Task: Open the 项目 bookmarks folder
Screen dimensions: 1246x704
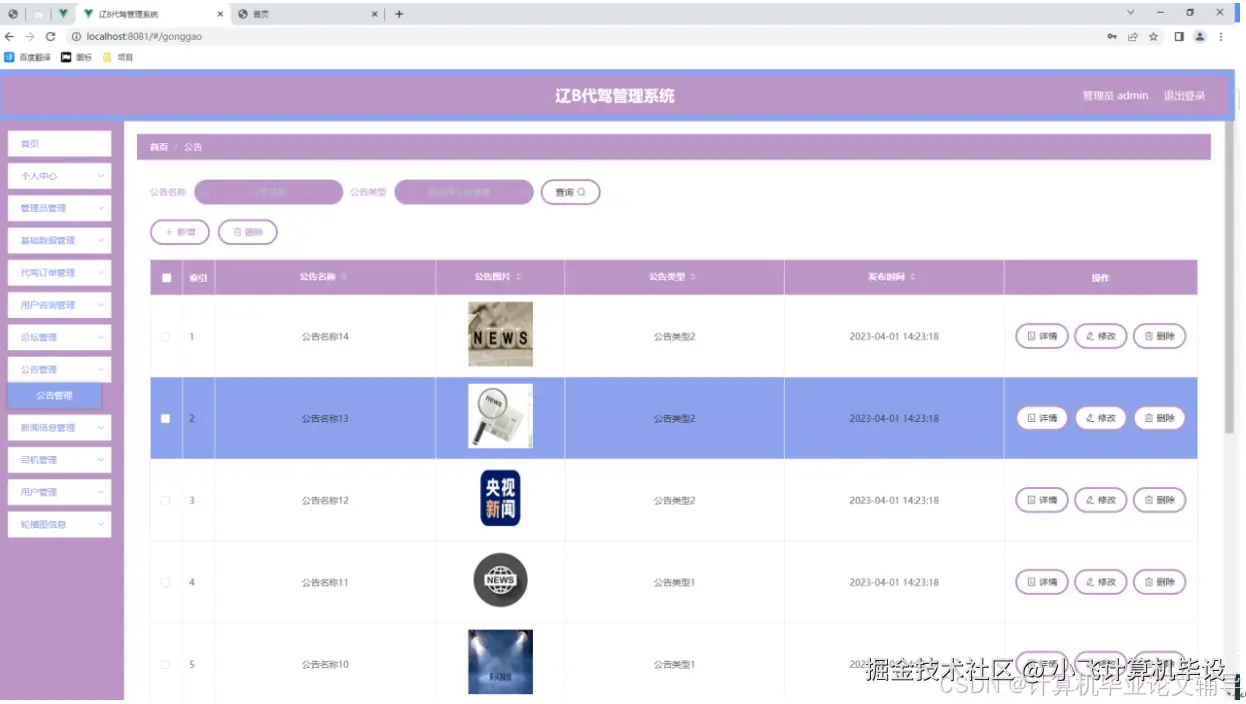Action: (x=118, y=57)
